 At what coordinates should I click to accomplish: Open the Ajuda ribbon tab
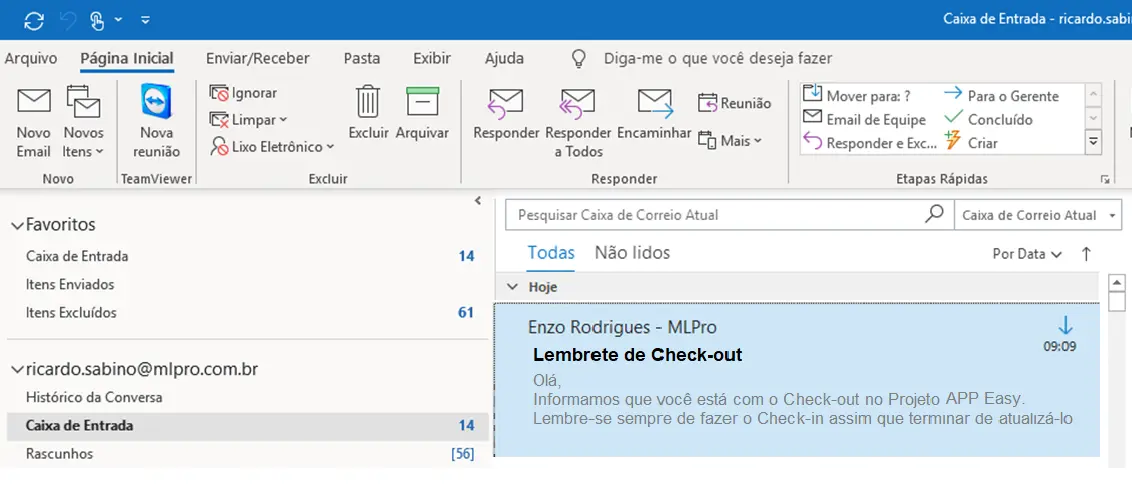tap(504, 58)
